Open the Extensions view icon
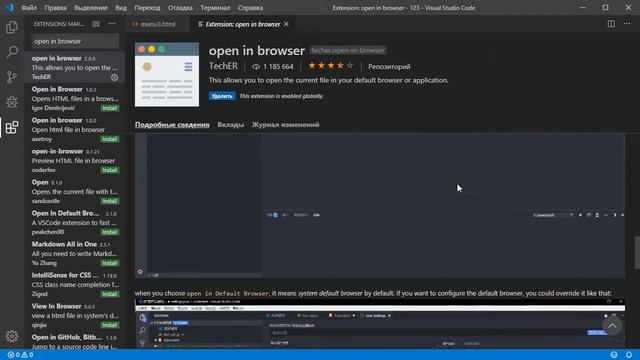Screen dimensions: 640x360 coord(12,127)
